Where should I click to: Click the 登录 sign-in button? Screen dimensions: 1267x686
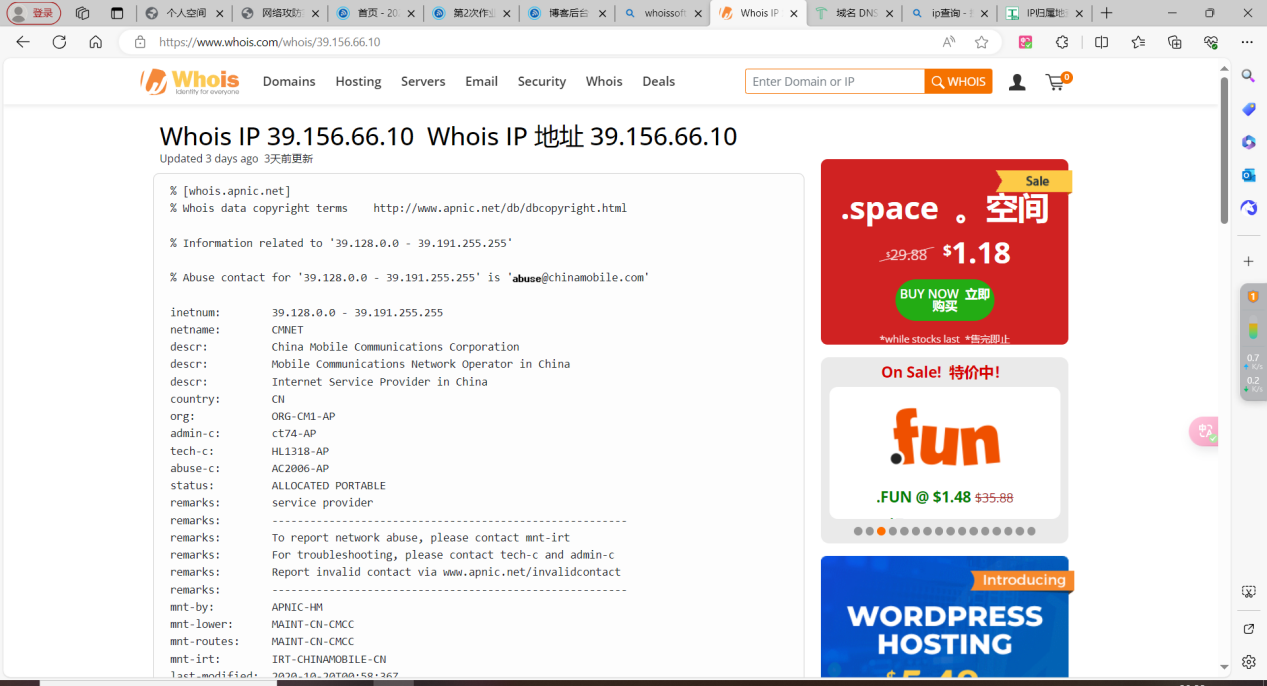pos(34,13)
